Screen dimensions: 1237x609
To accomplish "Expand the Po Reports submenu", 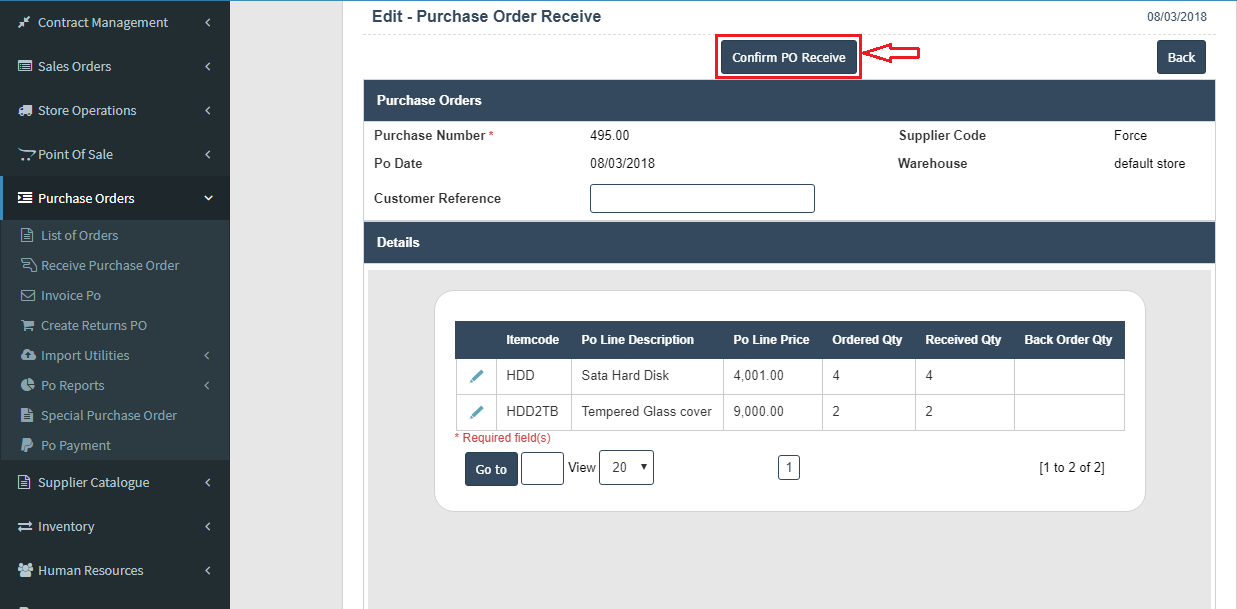I will click(206, 386).
